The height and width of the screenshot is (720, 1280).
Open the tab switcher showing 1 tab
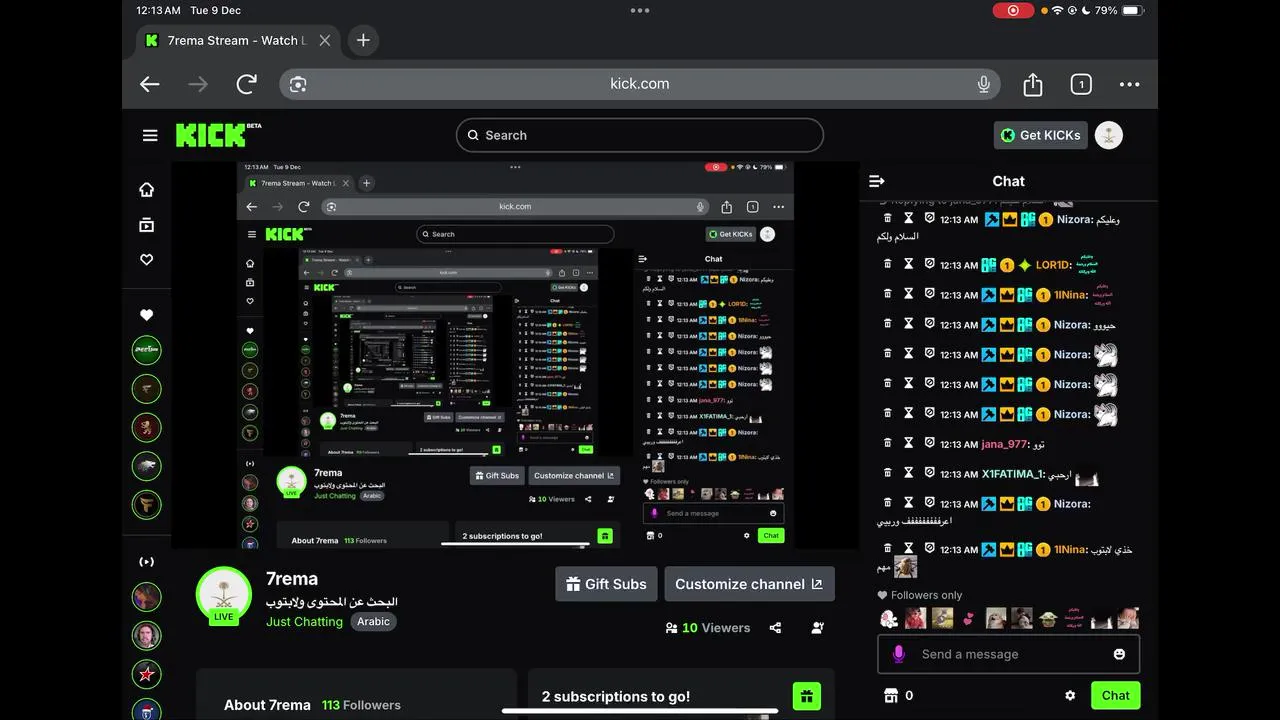pyautogui.click(x=1081, y=85)
